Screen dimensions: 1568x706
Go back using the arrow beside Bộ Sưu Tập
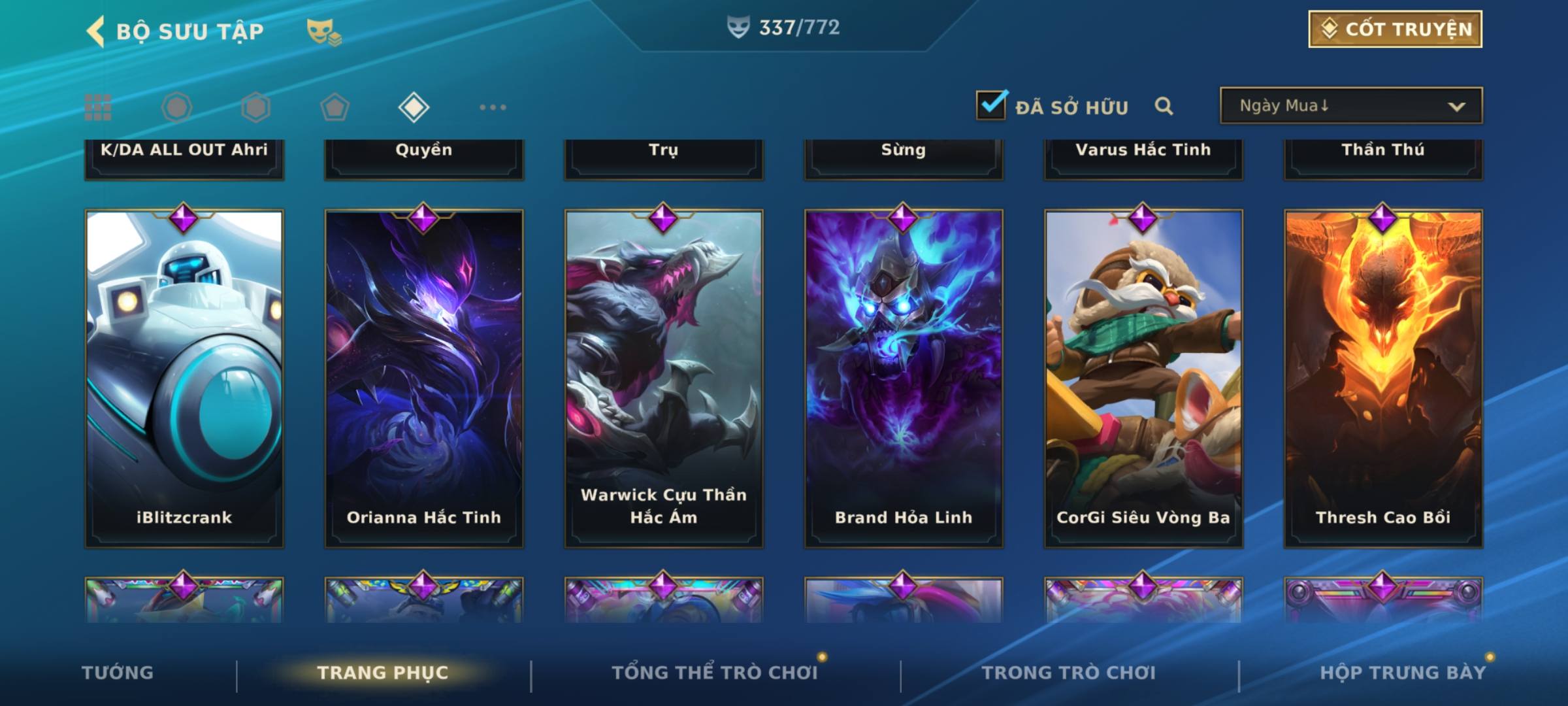click(x=95, y=31)
